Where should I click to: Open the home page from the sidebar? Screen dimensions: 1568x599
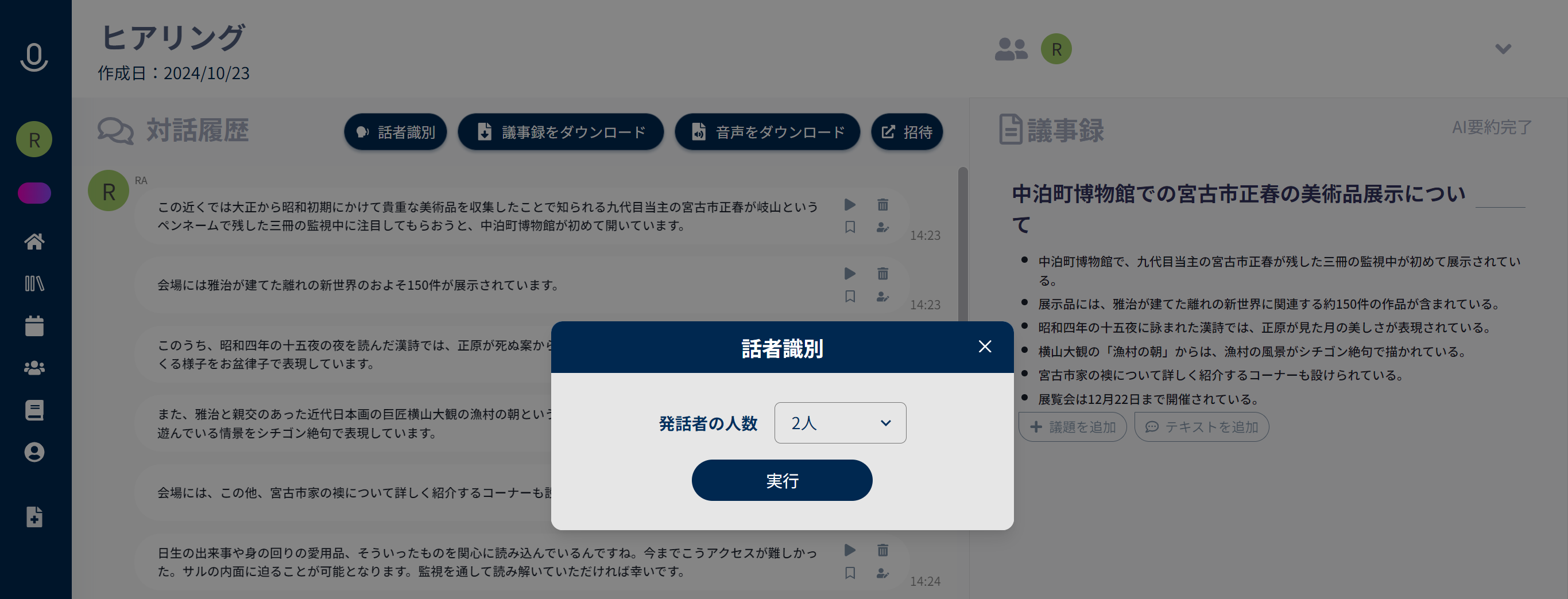[x=34, y=242]
